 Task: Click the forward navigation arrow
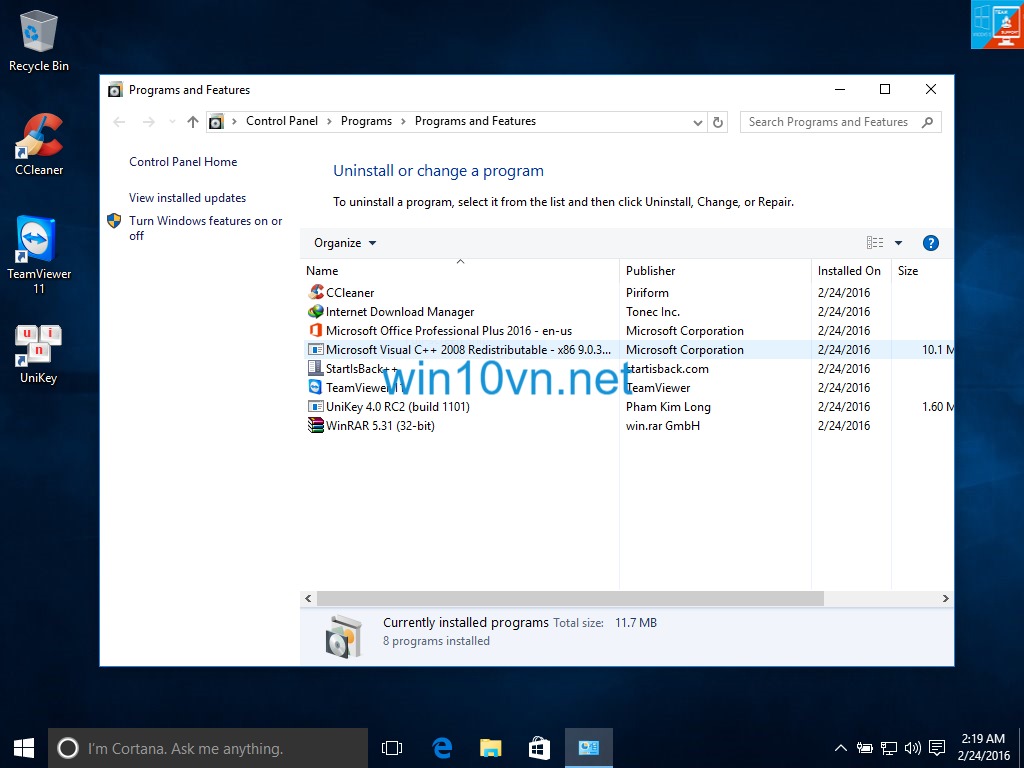[x=149, y=121]
